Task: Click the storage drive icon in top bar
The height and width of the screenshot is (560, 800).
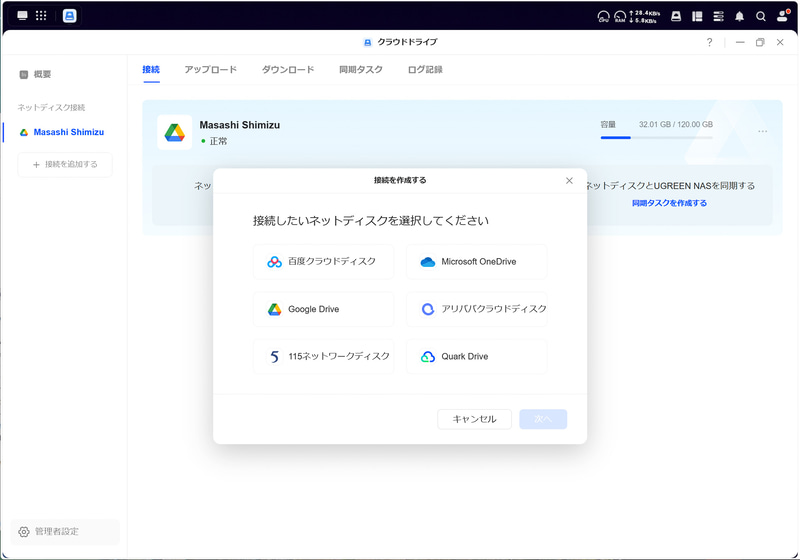Action: point(676,16)
